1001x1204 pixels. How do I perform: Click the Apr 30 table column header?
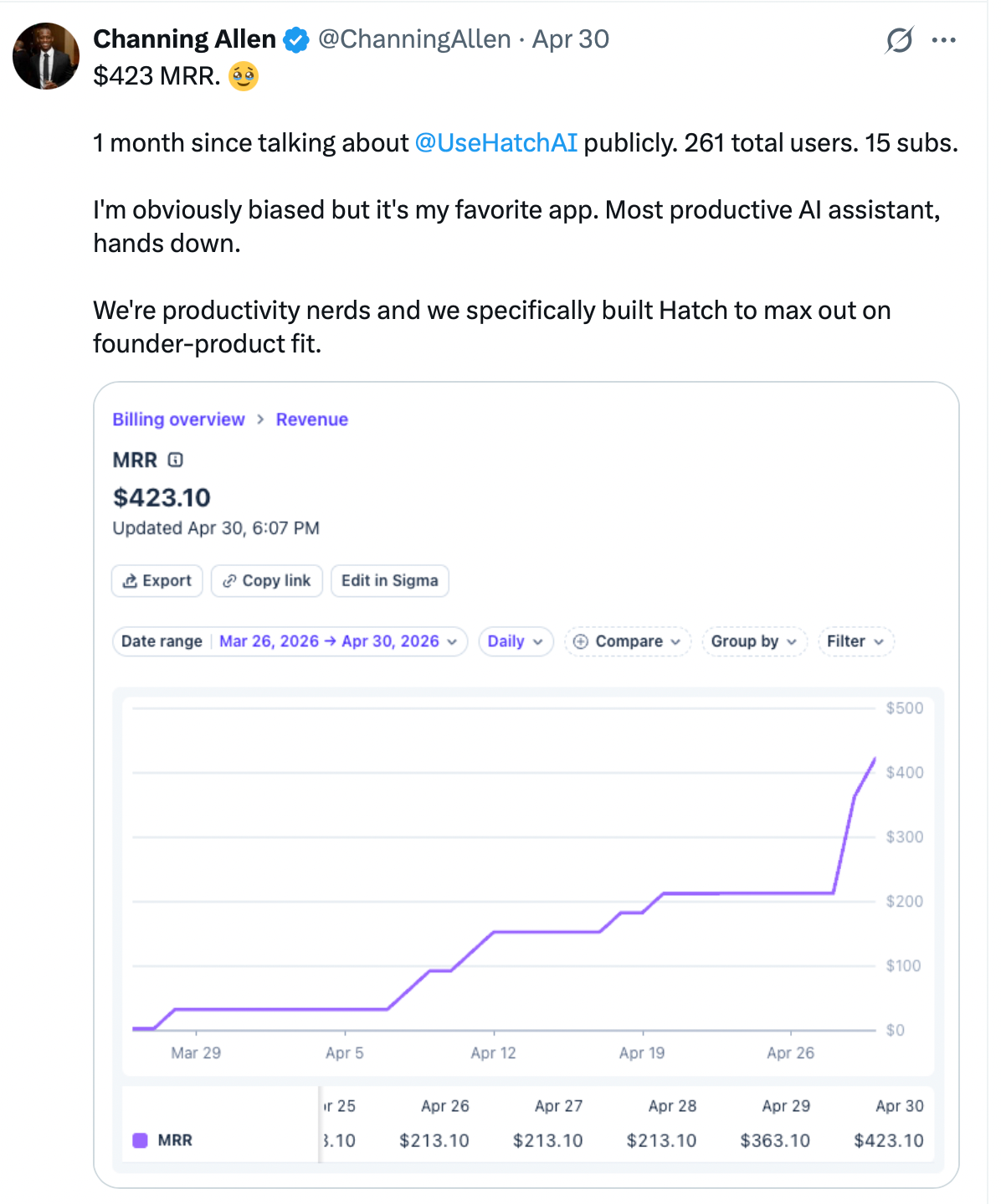click(900, 1106)
